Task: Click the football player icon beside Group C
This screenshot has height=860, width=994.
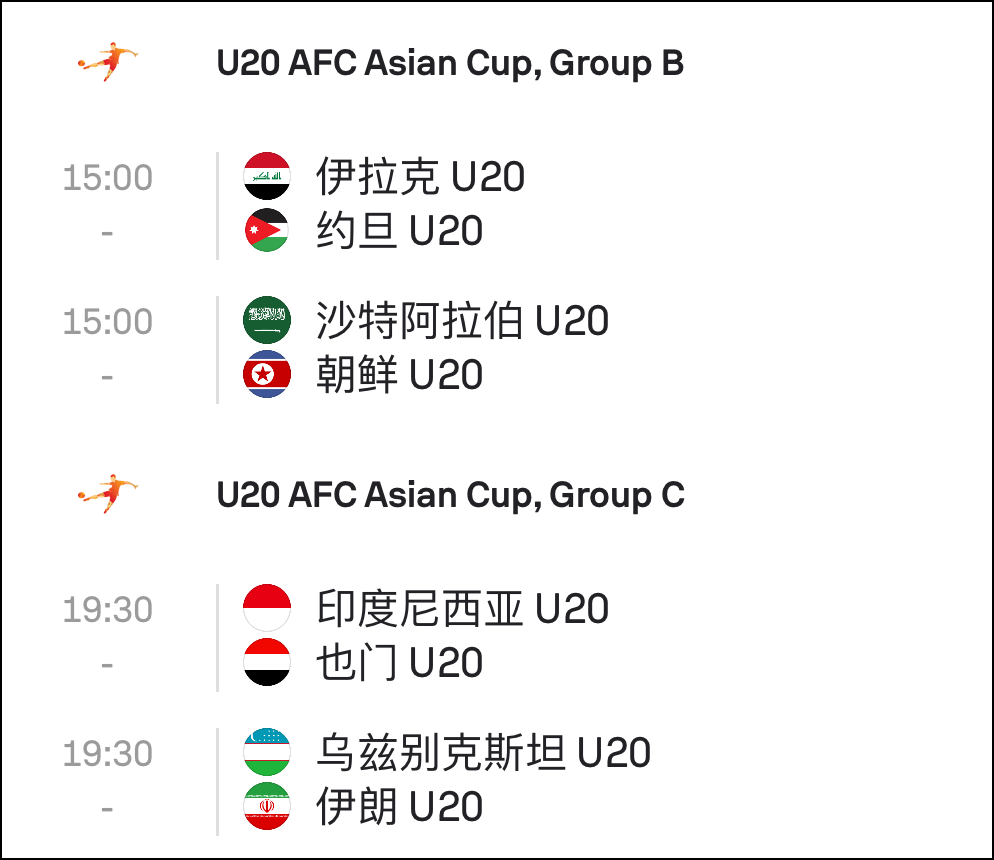Action: (x=108, y=493)
